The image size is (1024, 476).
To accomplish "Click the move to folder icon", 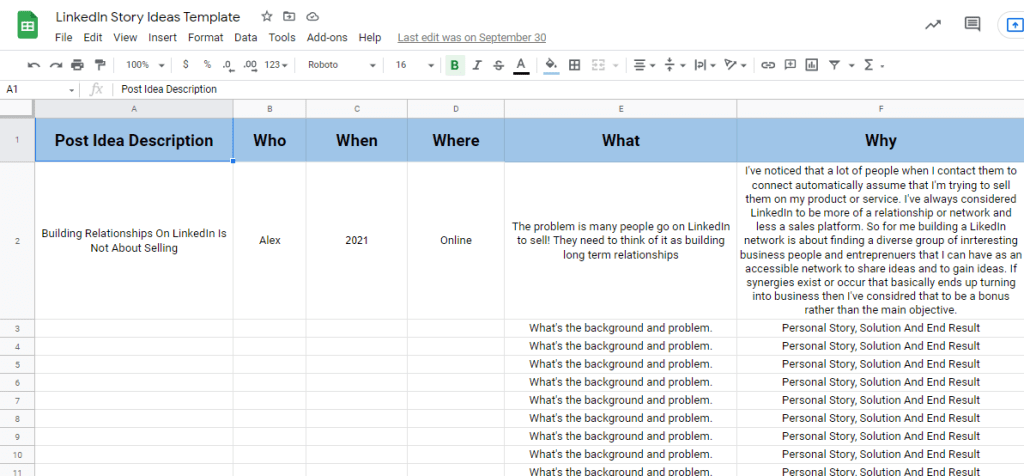I will [x=289, y=16].
